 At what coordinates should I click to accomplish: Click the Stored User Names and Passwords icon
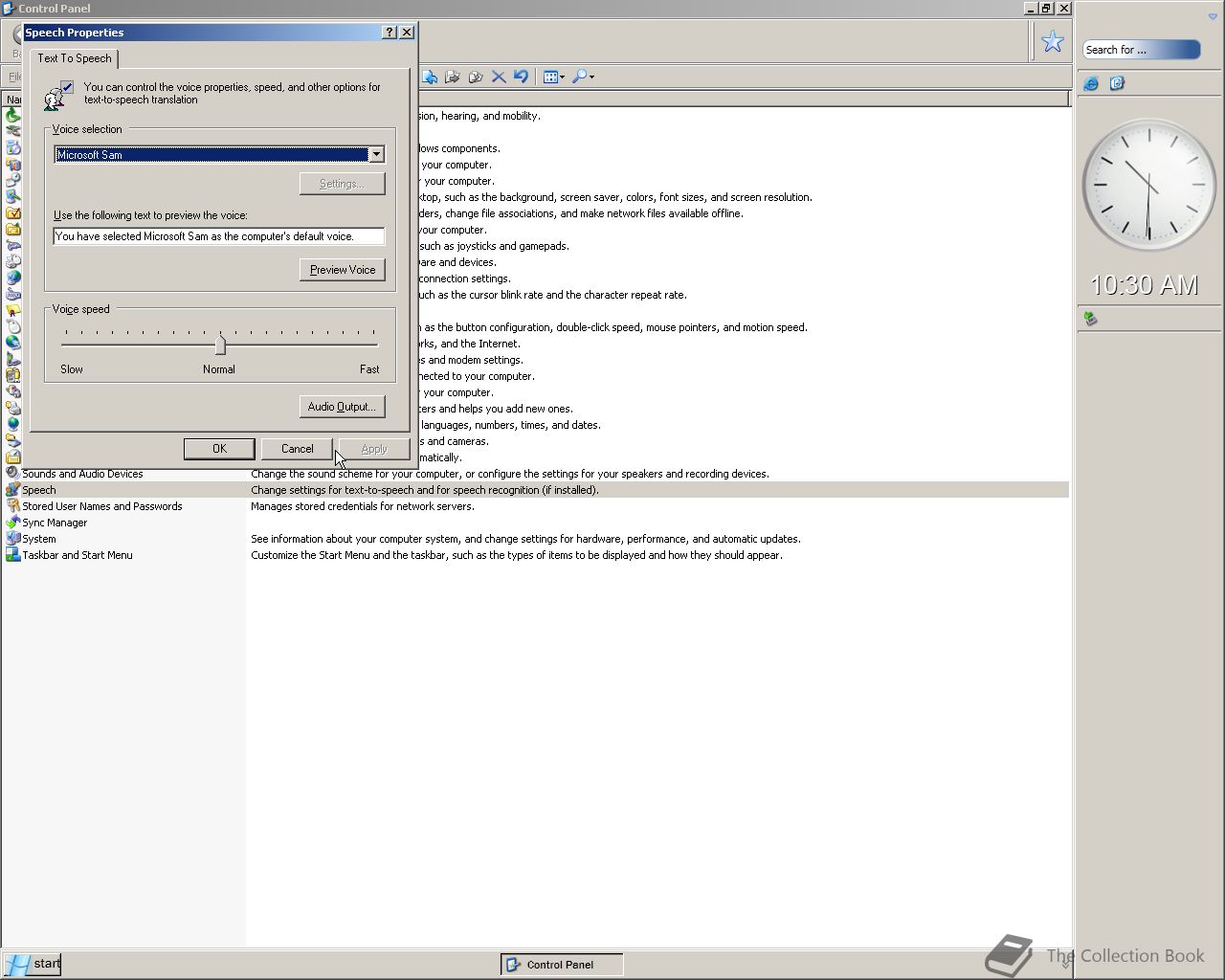[12, 506]
